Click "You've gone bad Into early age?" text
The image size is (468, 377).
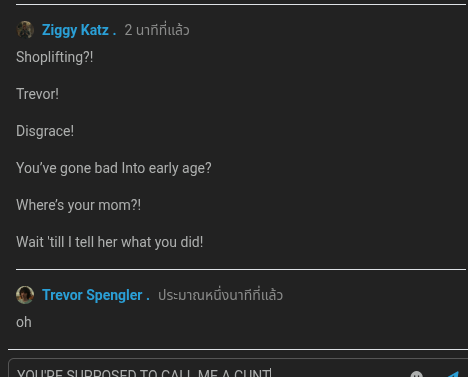click(114, 168)
